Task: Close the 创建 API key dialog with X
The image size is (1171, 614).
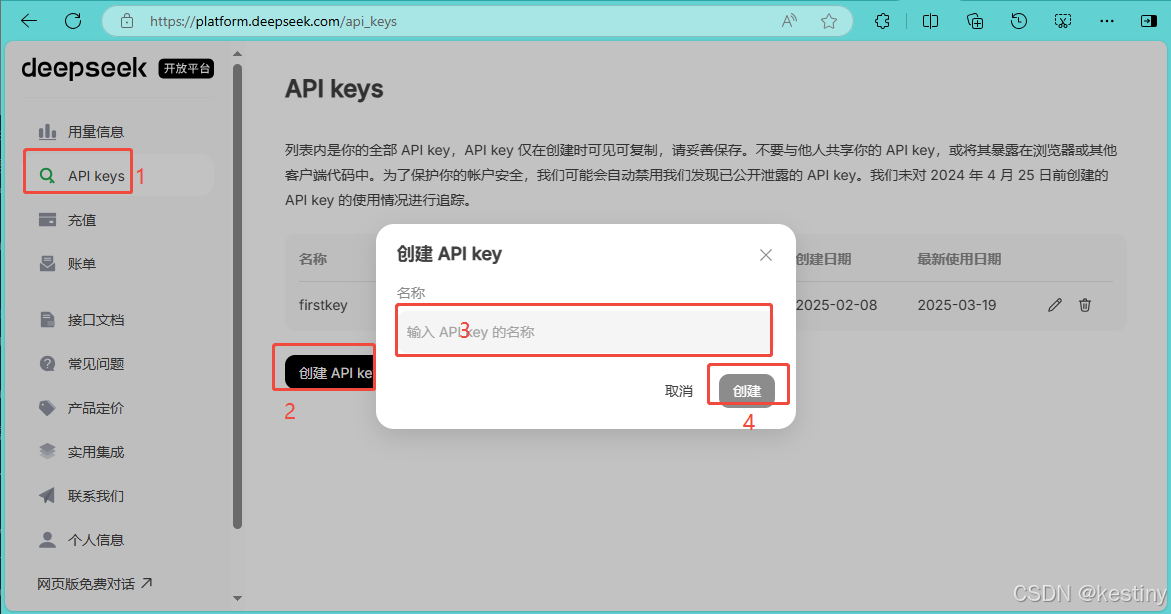Action: tap(765, 255)
